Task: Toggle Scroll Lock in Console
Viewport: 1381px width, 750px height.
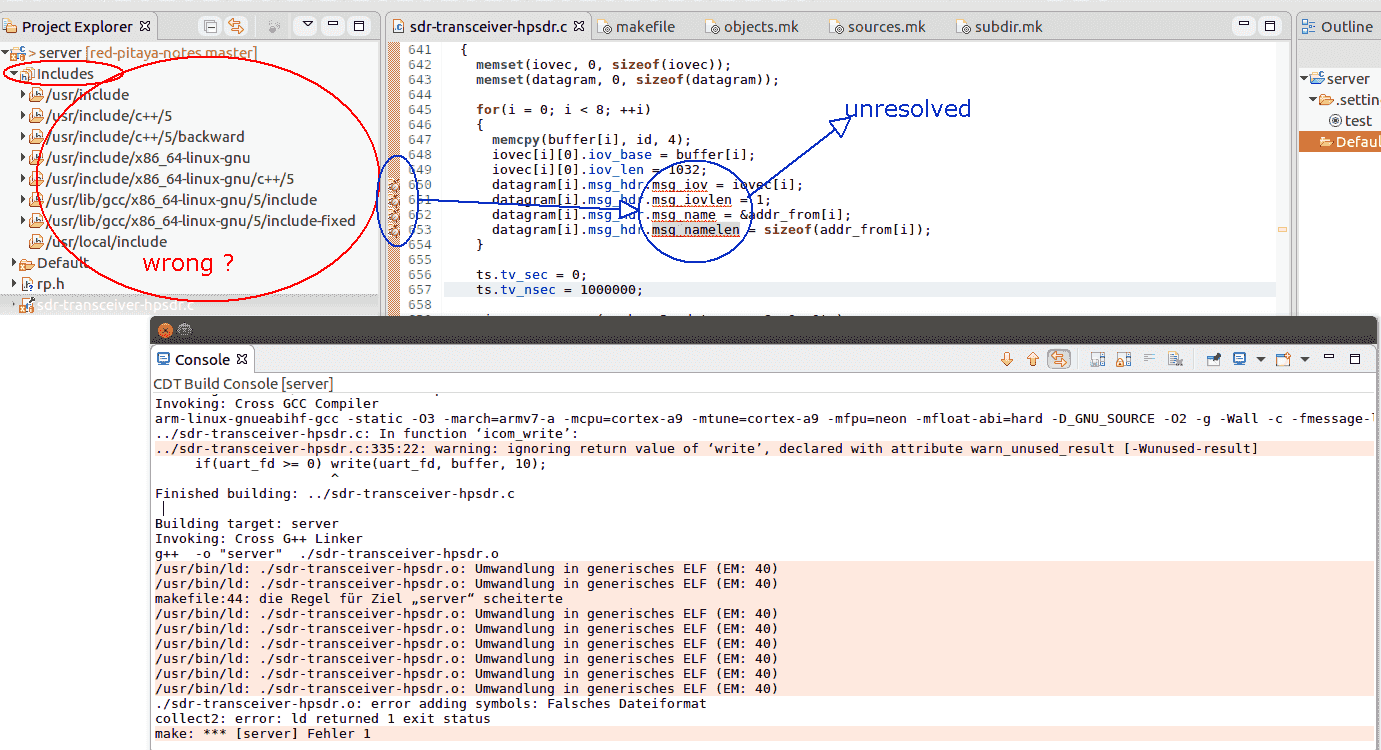Action: 1123,359
